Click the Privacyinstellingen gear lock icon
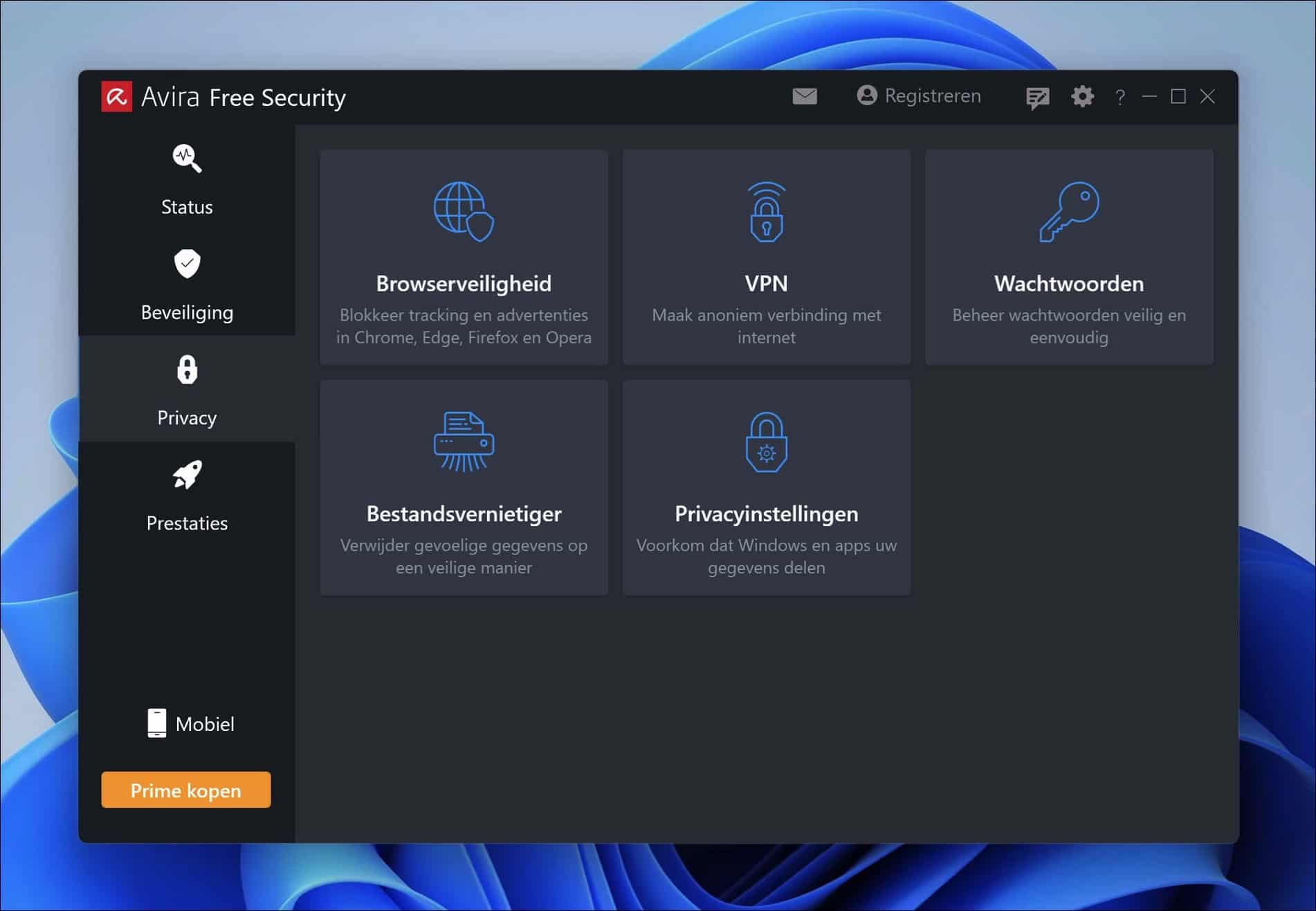This screenshot has height=911, width=1316. coord(766,442)
